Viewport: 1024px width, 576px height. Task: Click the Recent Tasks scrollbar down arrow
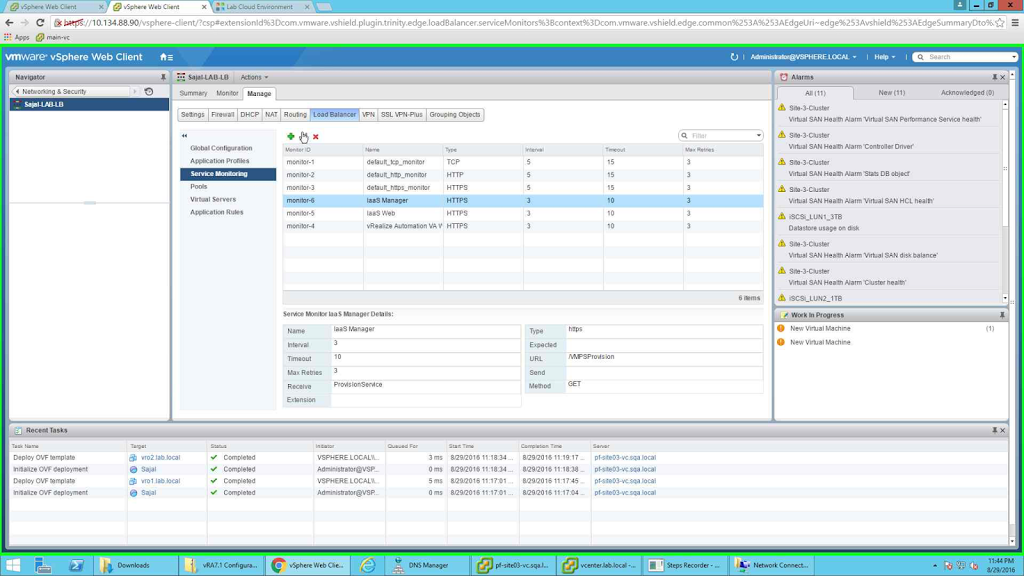coord(1012,541)
